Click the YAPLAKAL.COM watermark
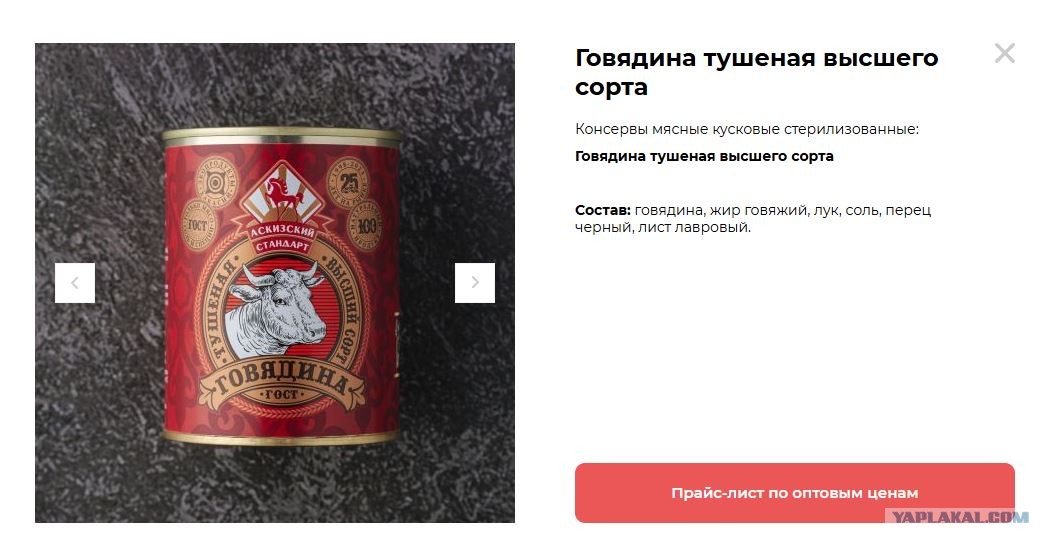 click(x=957, y=517)
